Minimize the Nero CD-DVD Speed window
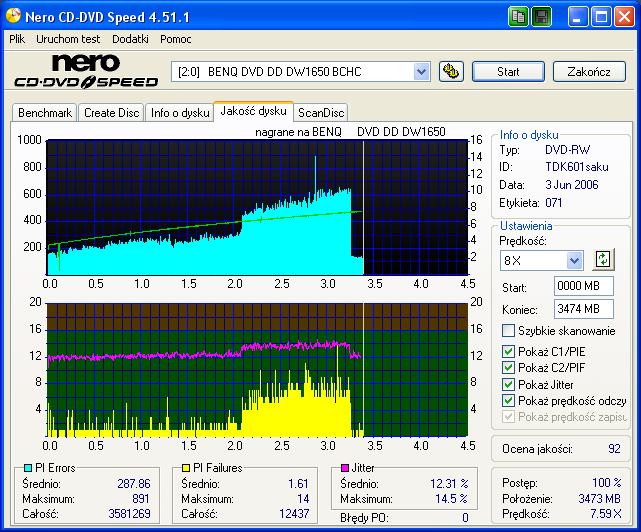The height and width of the screenshot is (532, 641). [x=578, y=17]
